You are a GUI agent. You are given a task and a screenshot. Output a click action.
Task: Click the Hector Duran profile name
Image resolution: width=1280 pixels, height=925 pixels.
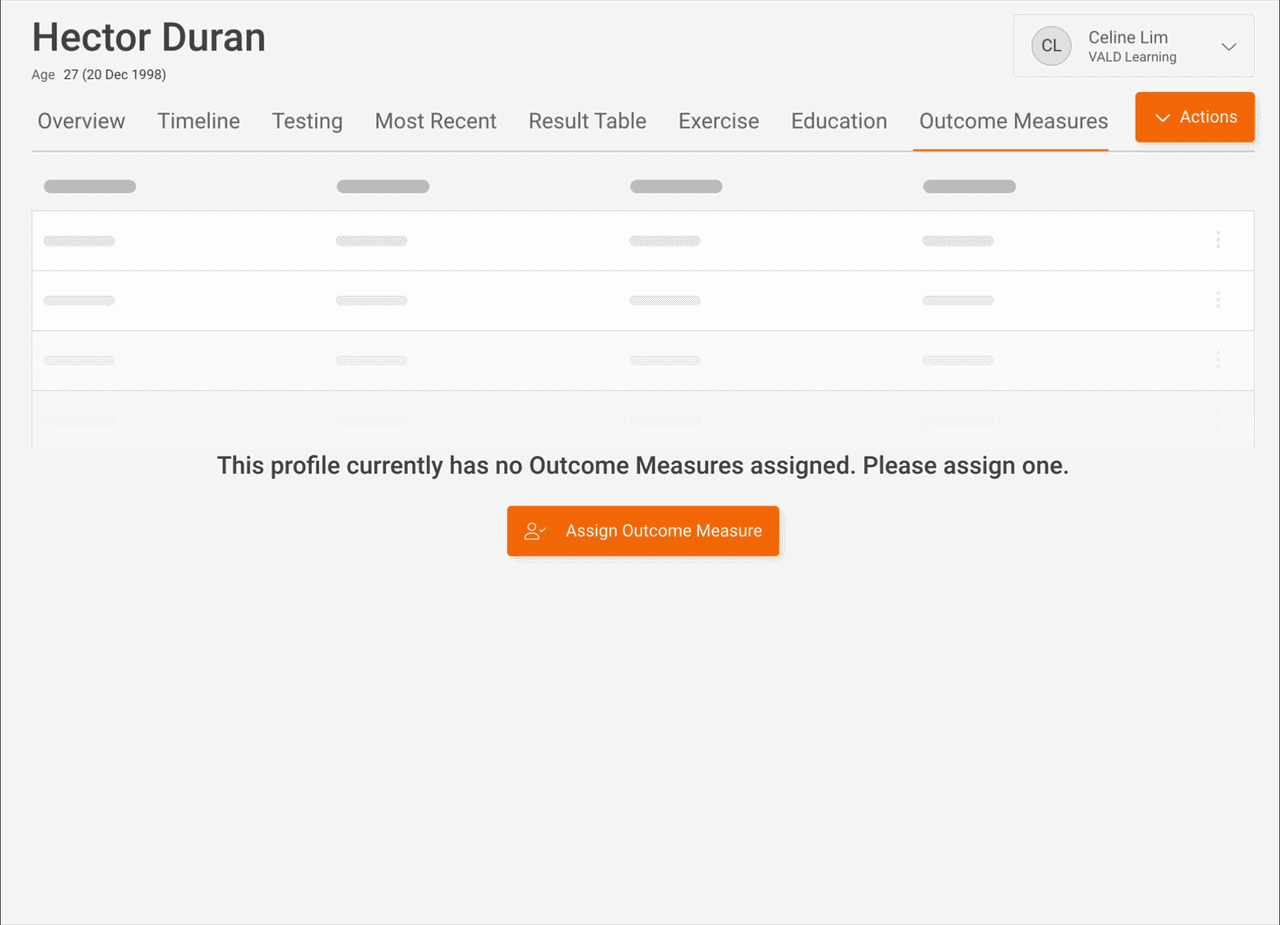[x=149, y=38]
